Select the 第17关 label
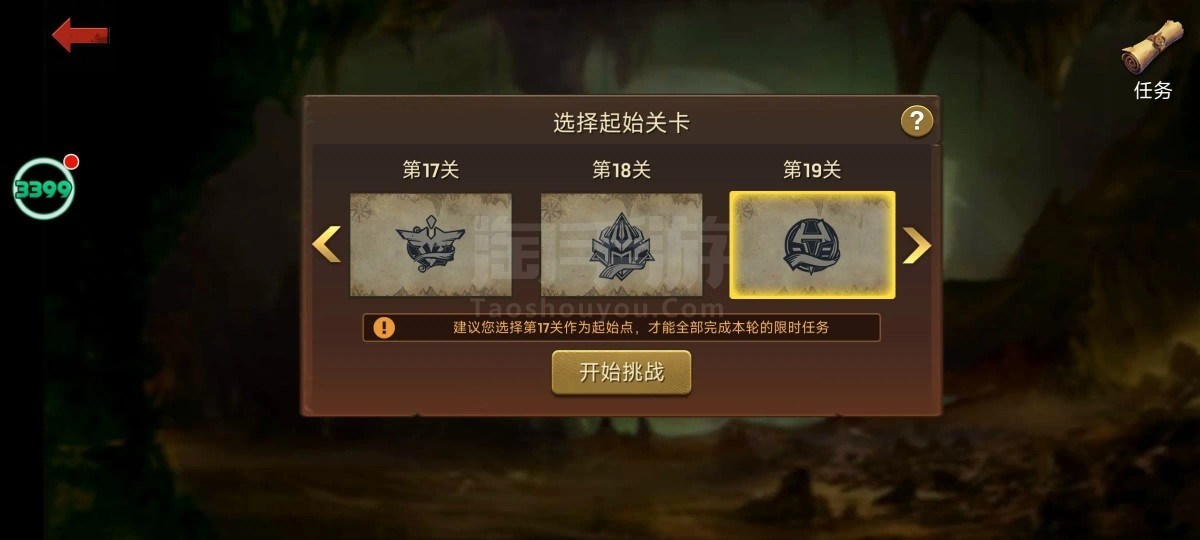Viewport: 1200px width, 540px height. tap(431, 170)
